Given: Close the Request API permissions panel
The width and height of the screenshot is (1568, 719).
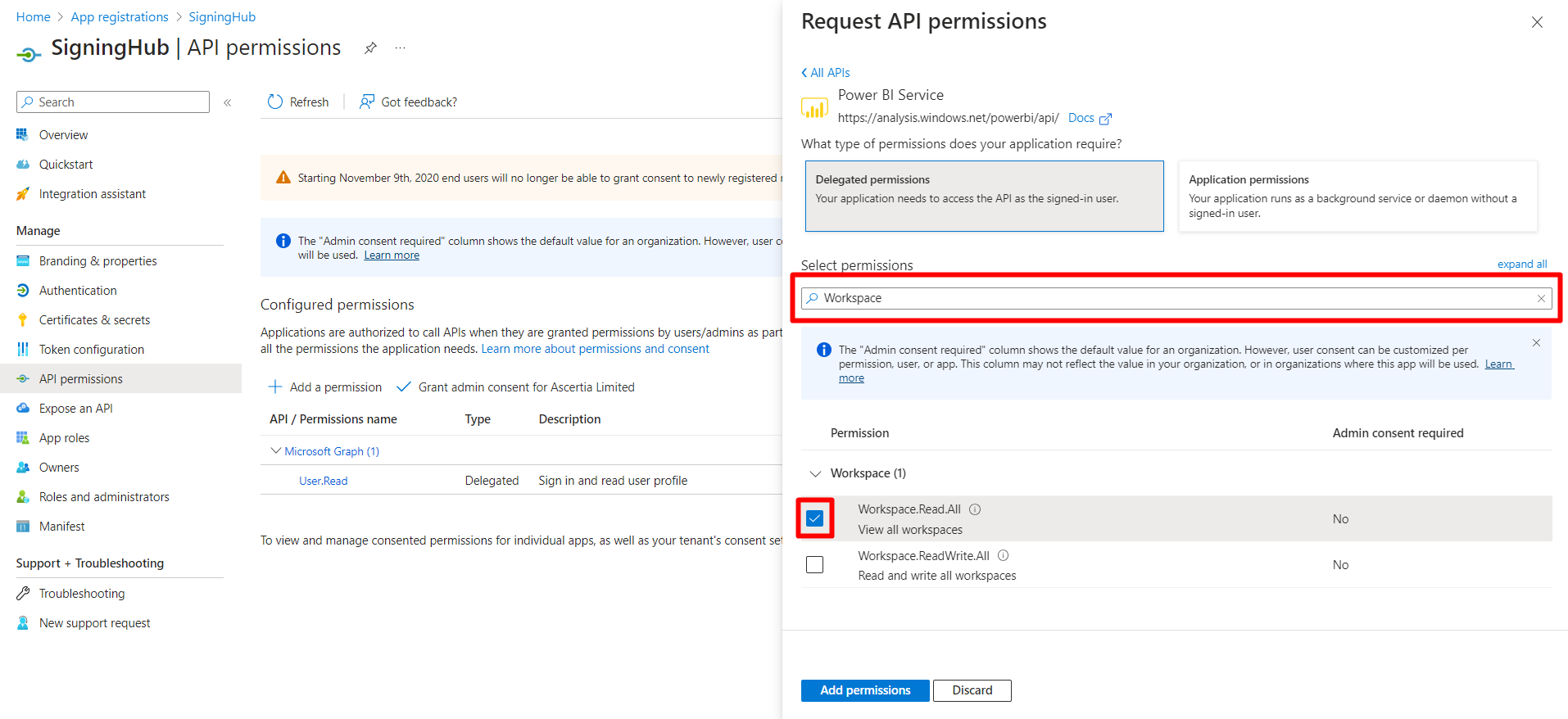Looking at the screenshot, I should pos(1537,22).
